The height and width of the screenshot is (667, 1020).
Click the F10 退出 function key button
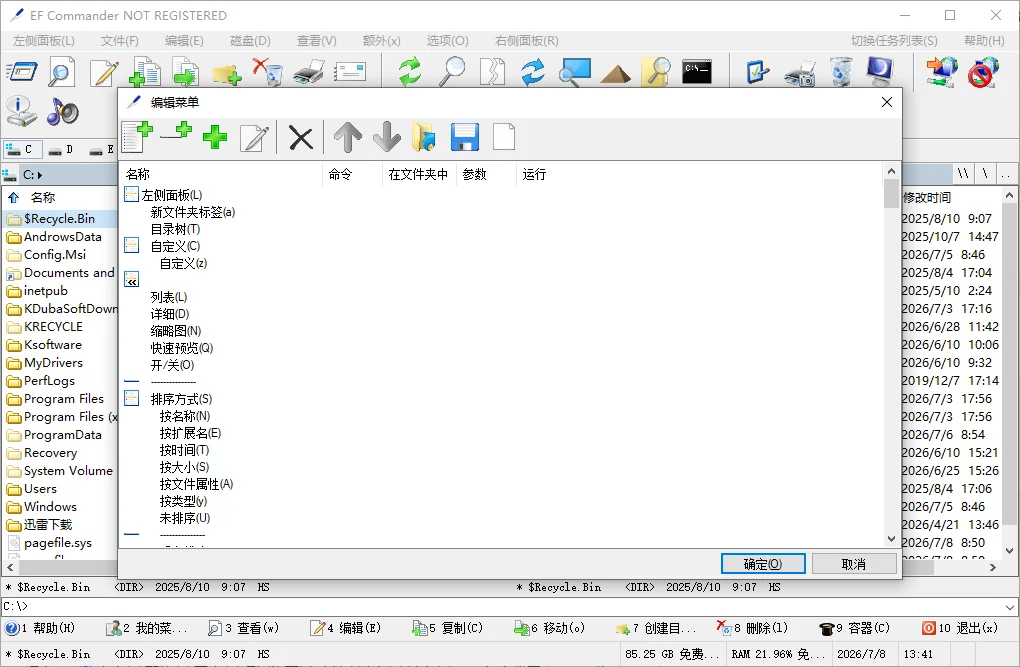pos(960,628)
